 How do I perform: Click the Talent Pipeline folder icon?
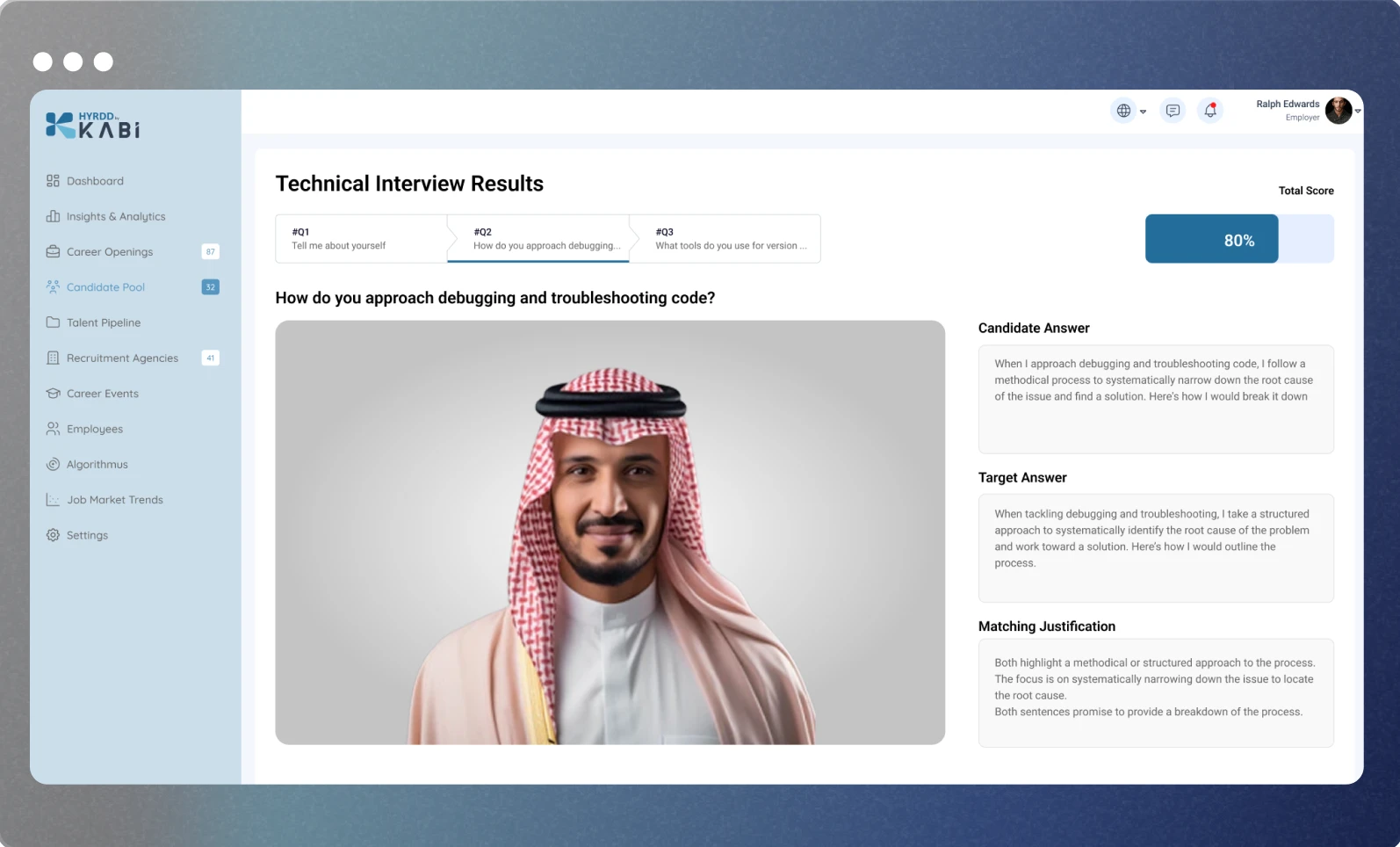click(x=53, y=322)
